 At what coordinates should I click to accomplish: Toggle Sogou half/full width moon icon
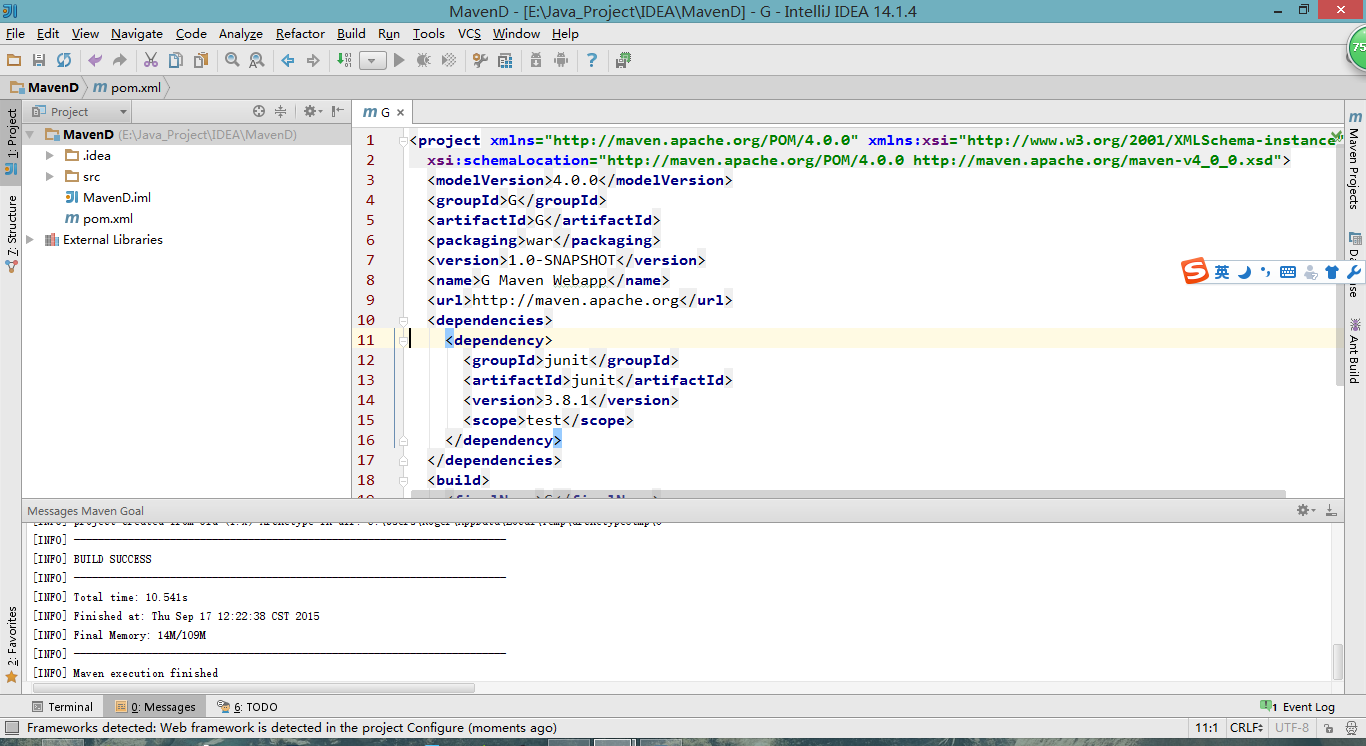pos(1244,271)
